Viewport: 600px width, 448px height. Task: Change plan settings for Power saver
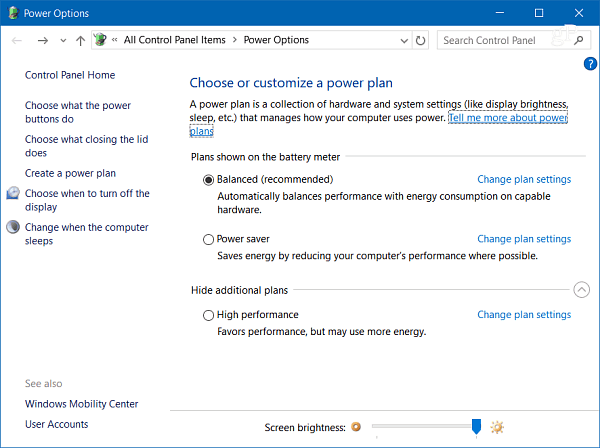[x=524, y=239]
